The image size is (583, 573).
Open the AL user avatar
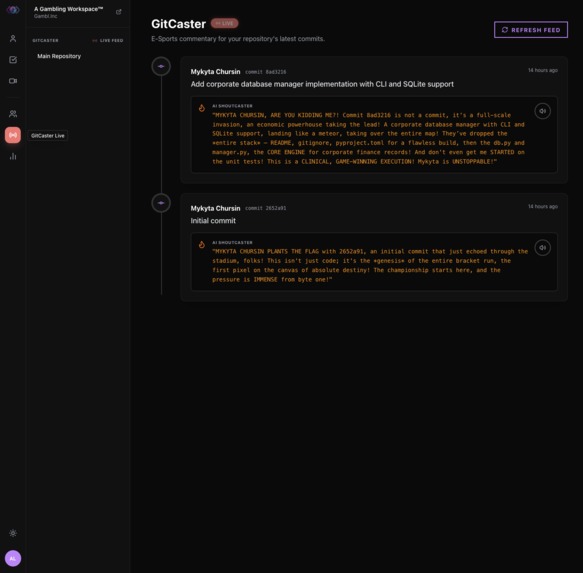[13, 558]
